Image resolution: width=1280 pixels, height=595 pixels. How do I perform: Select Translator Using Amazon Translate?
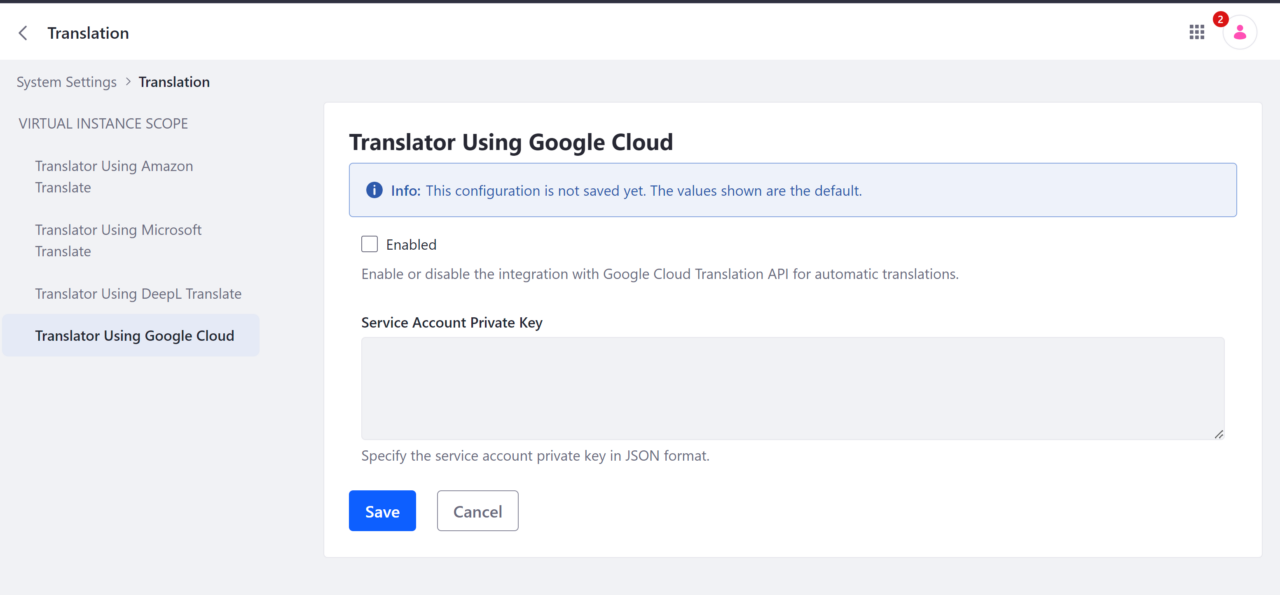[x=114, y=177]
